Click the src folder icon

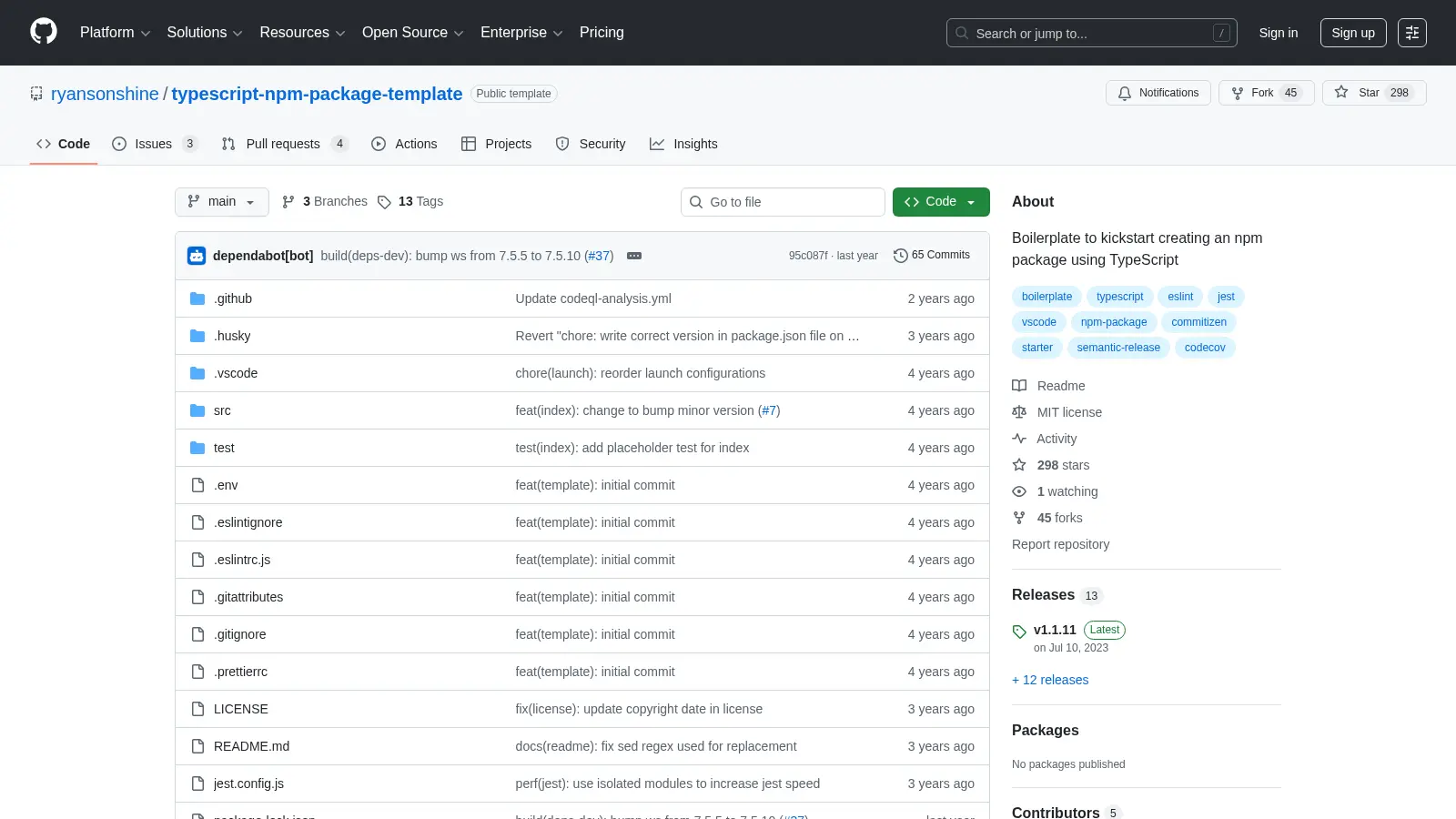[197, 410]
